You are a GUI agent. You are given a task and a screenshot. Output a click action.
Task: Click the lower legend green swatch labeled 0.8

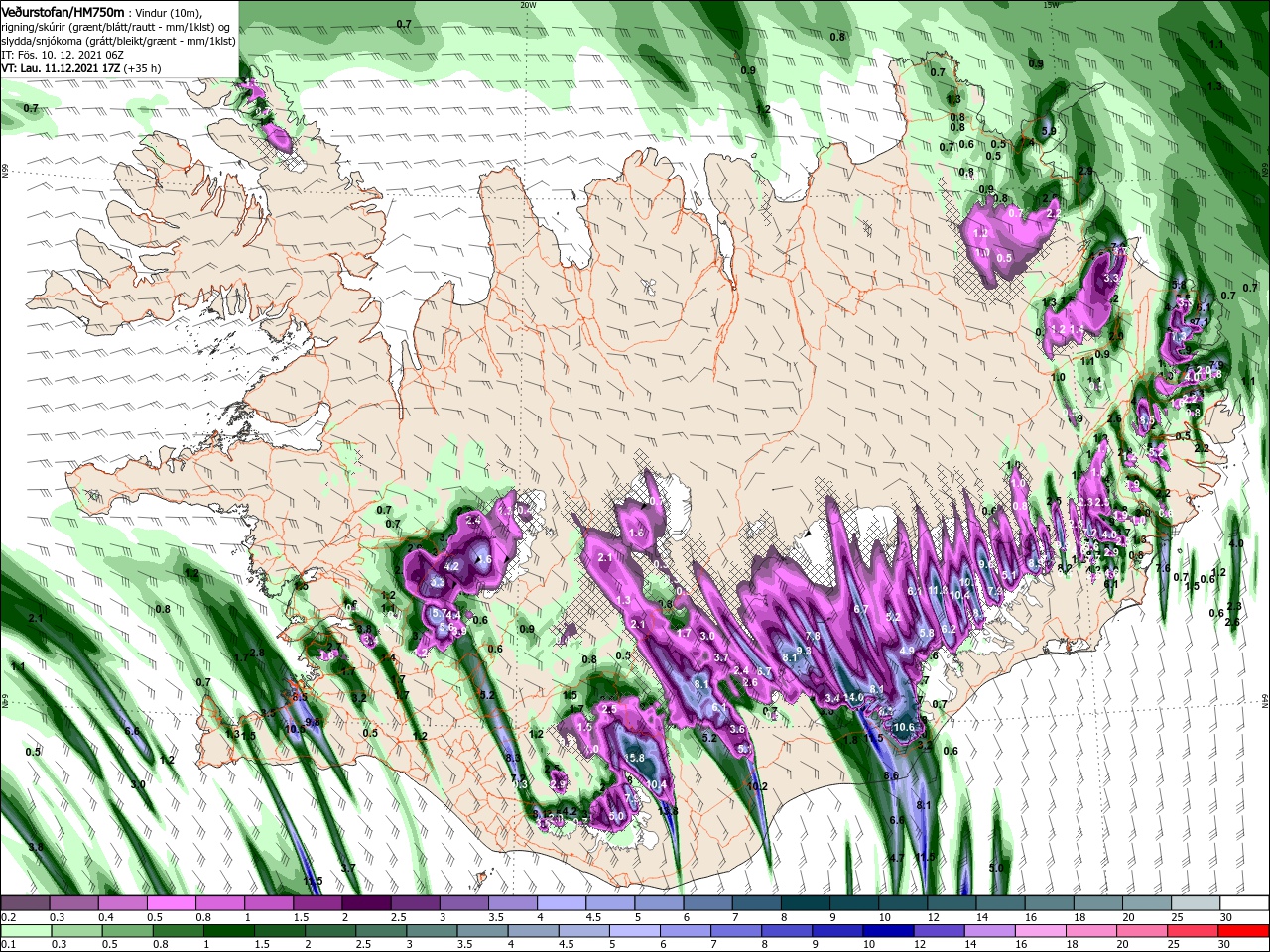[178, 930]
